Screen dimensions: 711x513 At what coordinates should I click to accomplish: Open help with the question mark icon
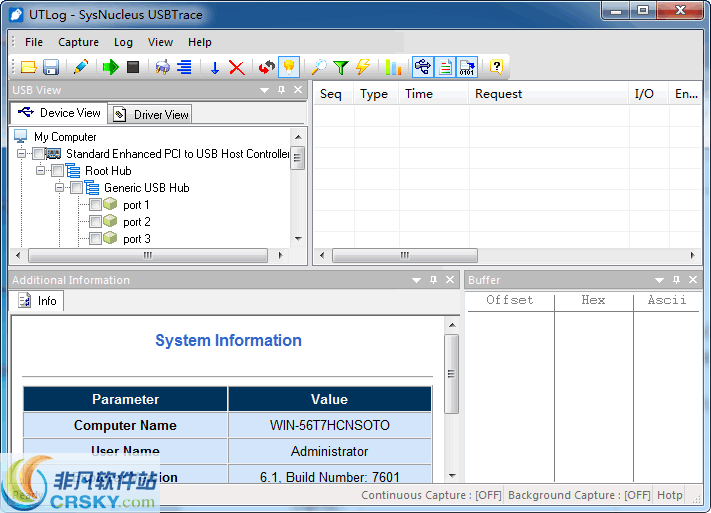click(x=497, y=67)
